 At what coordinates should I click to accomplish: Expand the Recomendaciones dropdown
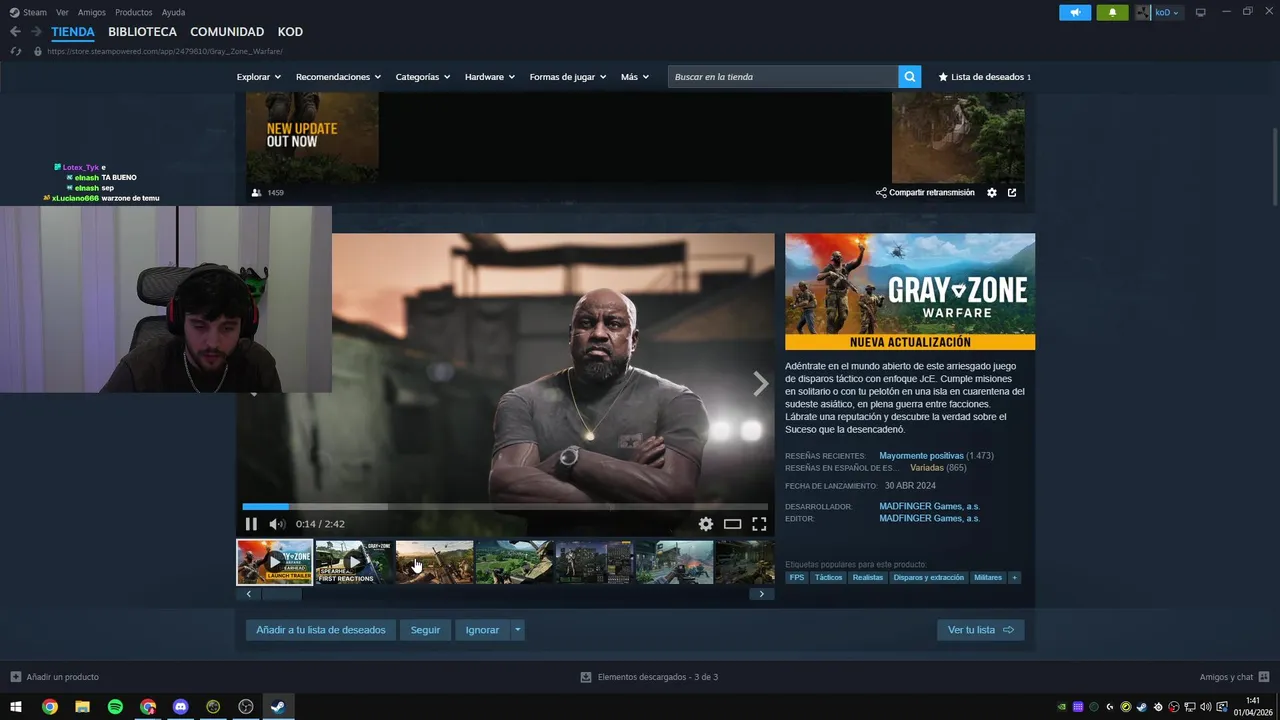(339, 77)
